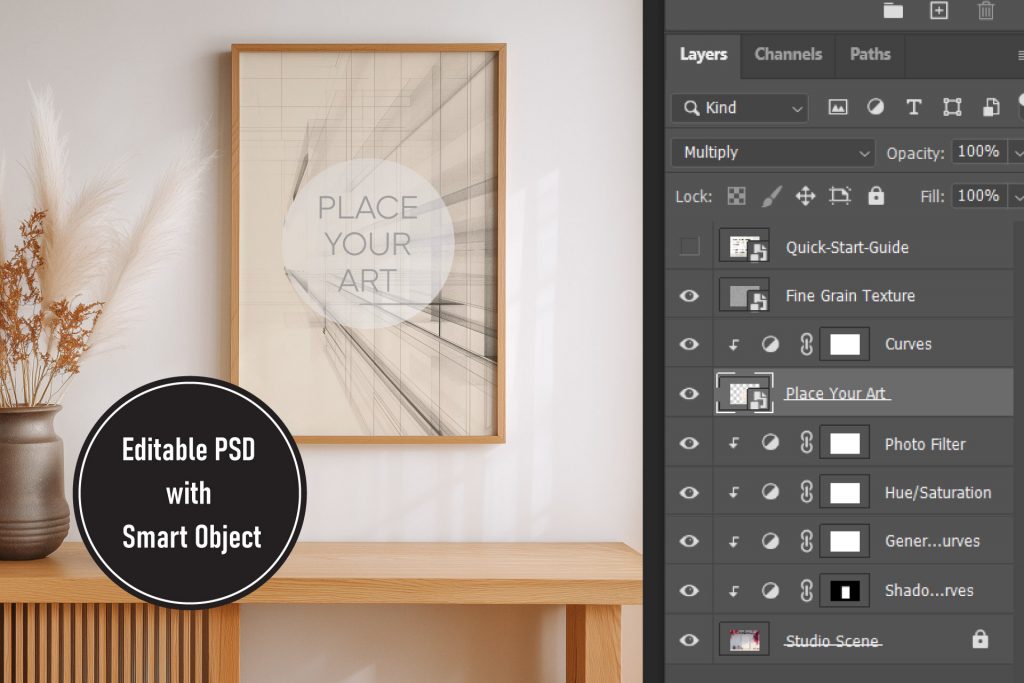Select the Curves layer white mask
Screen dimensions: 1024x683
click(844, 344)
